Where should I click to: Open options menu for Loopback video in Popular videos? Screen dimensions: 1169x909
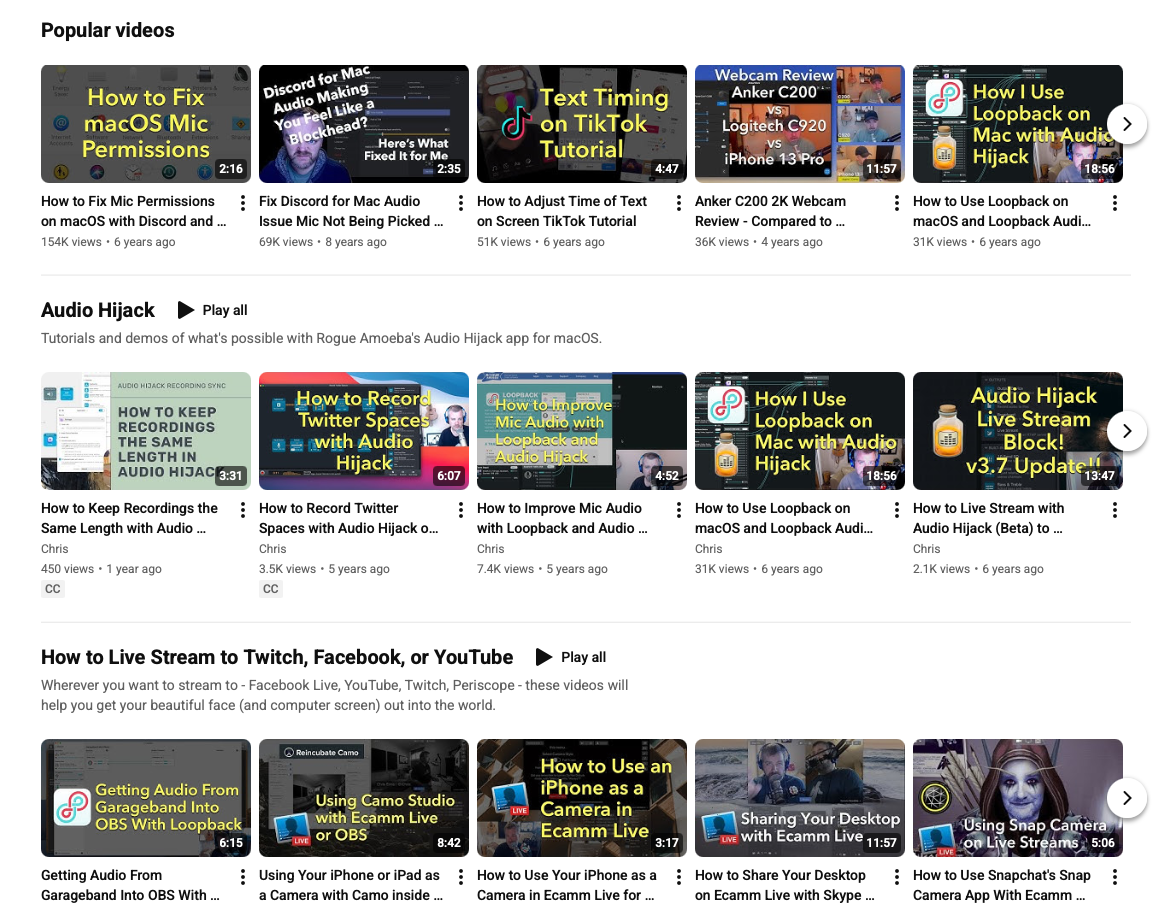tap(1115, 203)
